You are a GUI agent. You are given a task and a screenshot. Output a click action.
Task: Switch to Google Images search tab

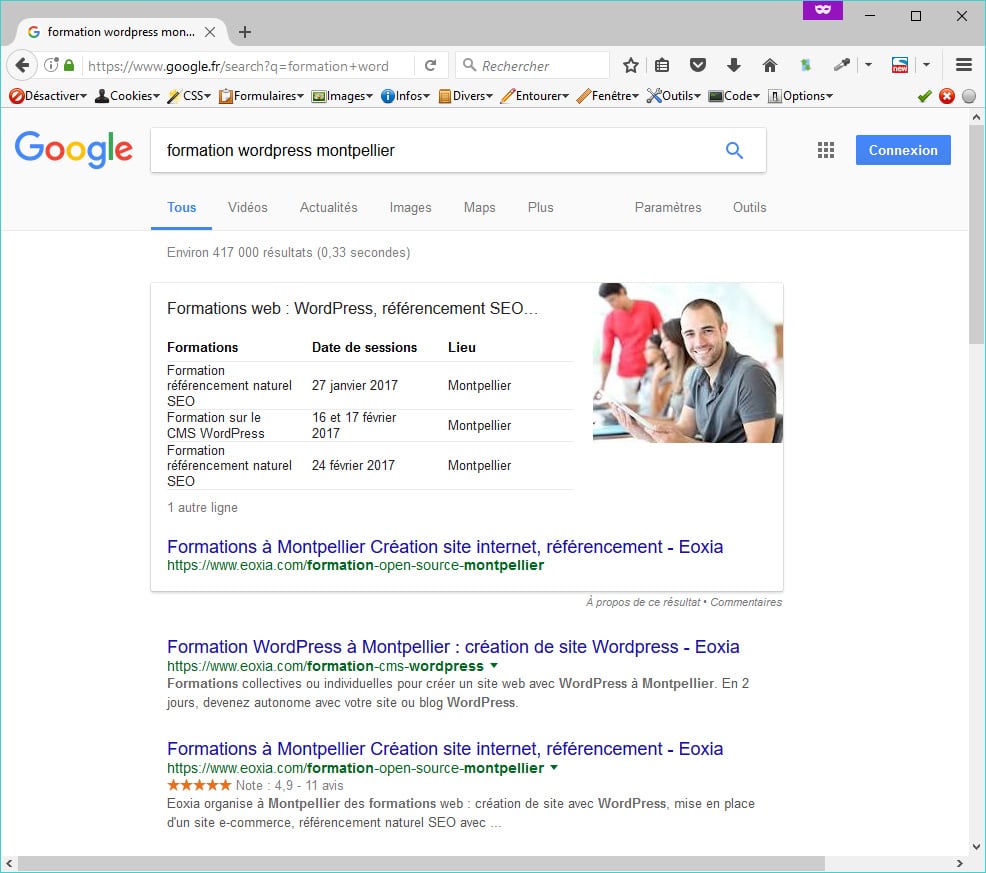pos(410,208)
